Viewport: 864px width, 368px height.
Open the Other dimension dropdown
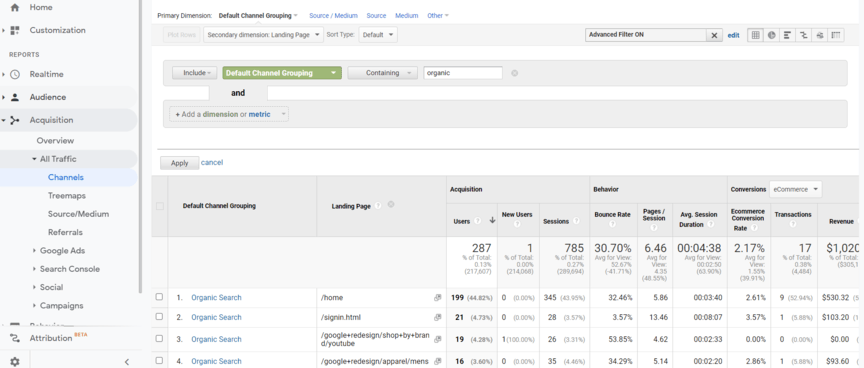[438, 15]
